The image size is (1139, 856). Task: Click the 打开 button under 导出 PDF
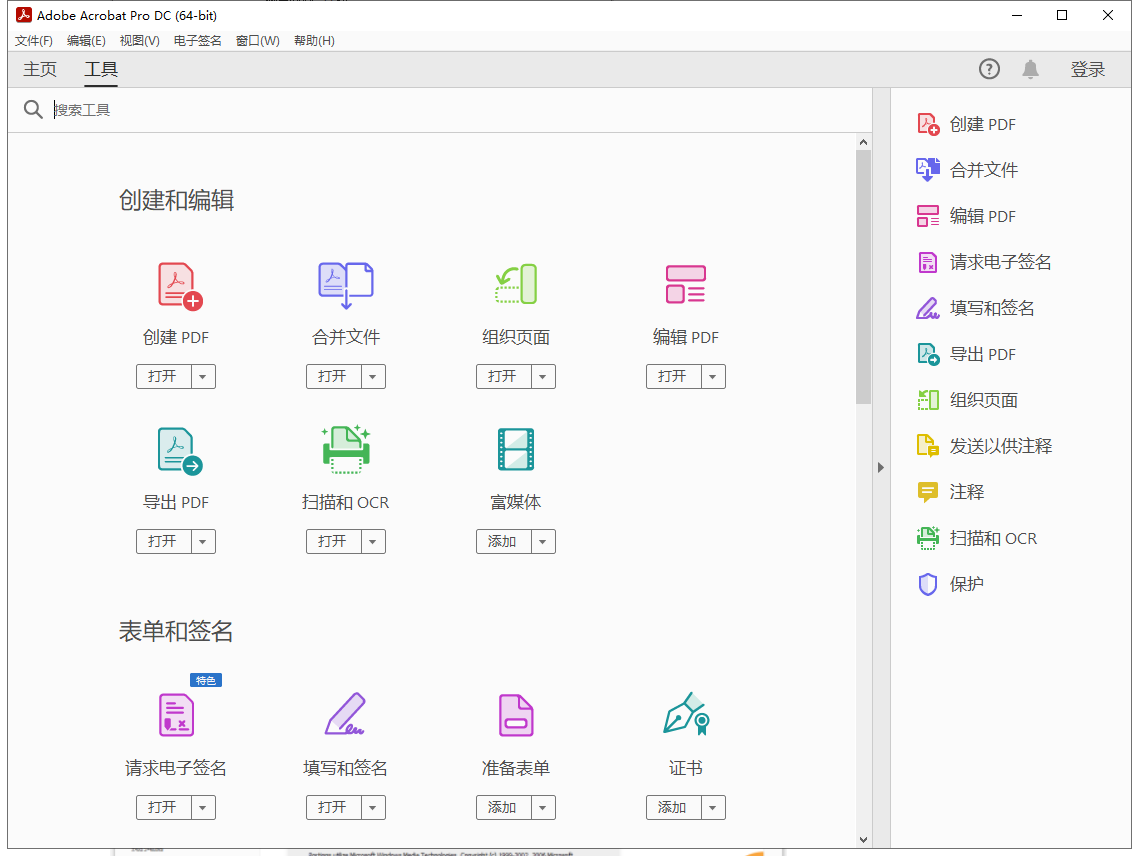tap(167, 541)
